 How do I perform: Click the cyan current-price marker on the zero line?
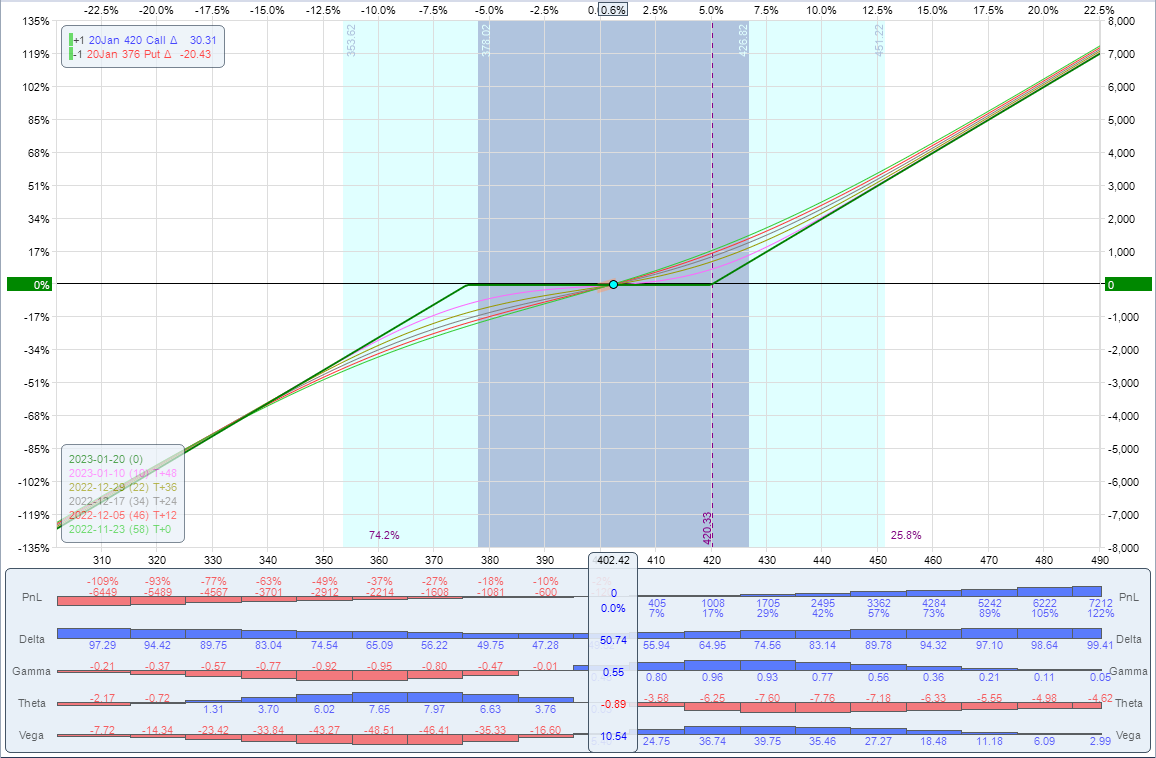pos(613,285)
